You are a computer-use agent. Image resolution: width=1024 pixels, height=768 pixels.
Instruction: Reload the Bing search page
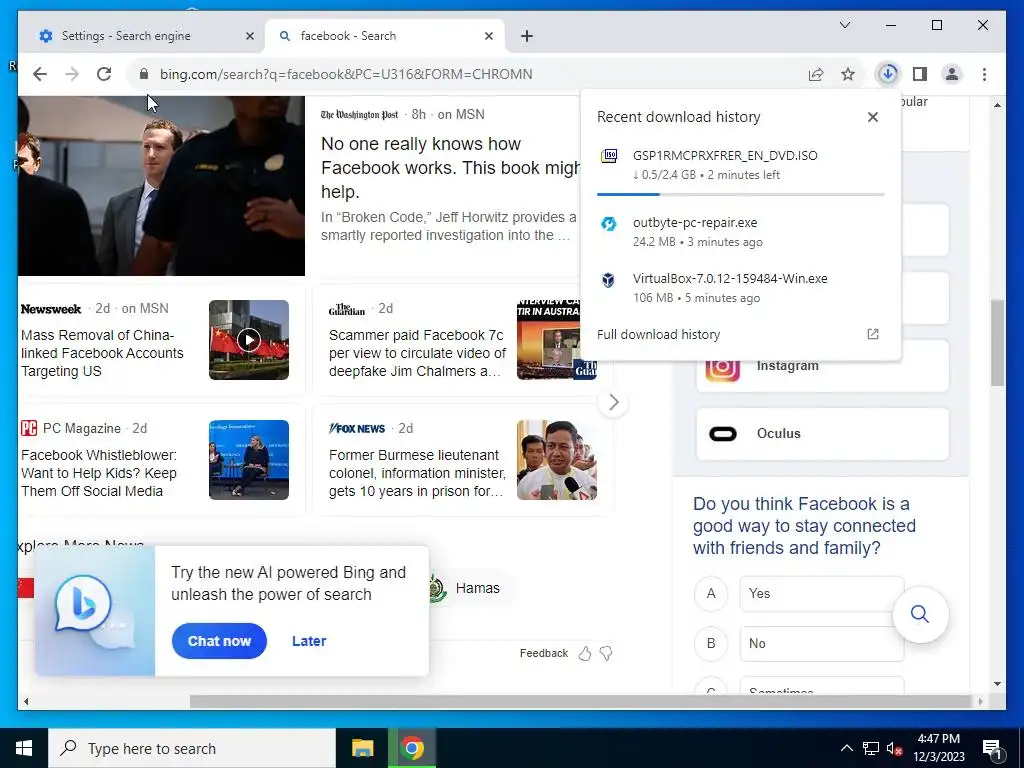click(104, 74)
